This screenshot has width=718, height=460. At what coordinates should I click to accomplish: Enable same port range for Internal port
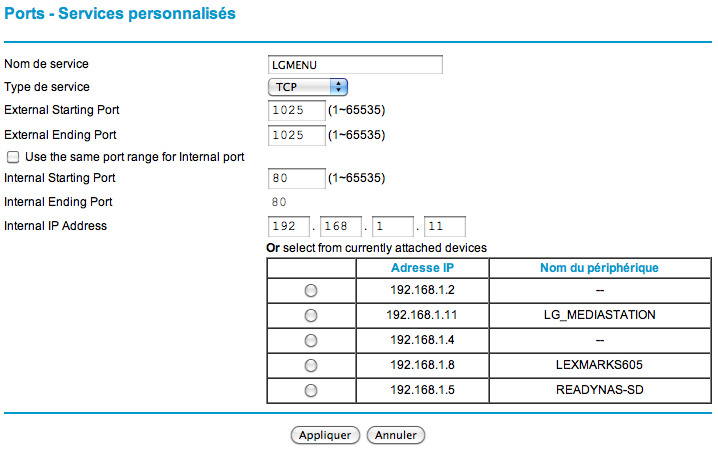[13, 157]
